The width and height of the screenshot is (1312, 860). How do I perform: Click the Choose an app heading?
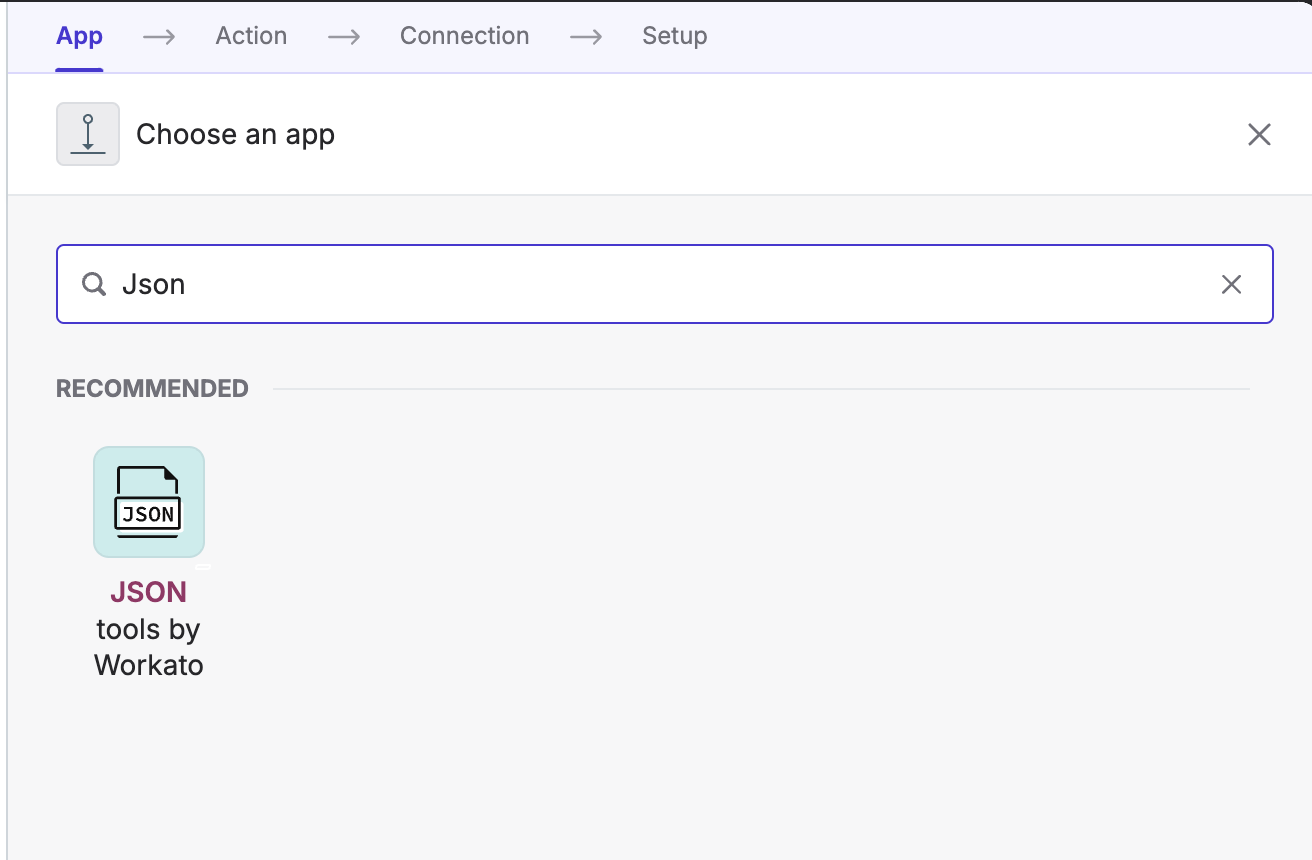[235, 135]
